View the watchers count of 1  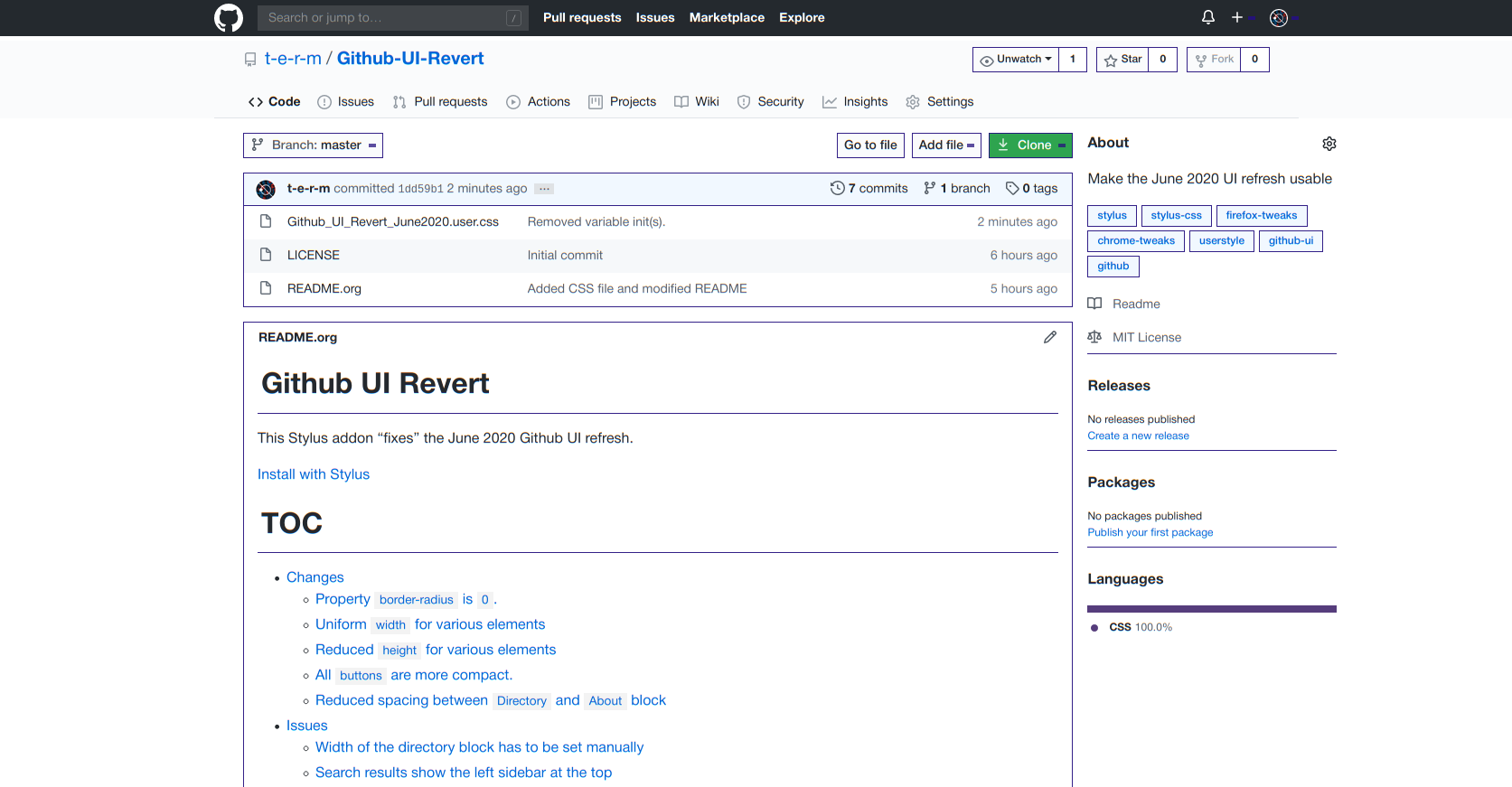pyautogui.click(x=1073, y=60)
